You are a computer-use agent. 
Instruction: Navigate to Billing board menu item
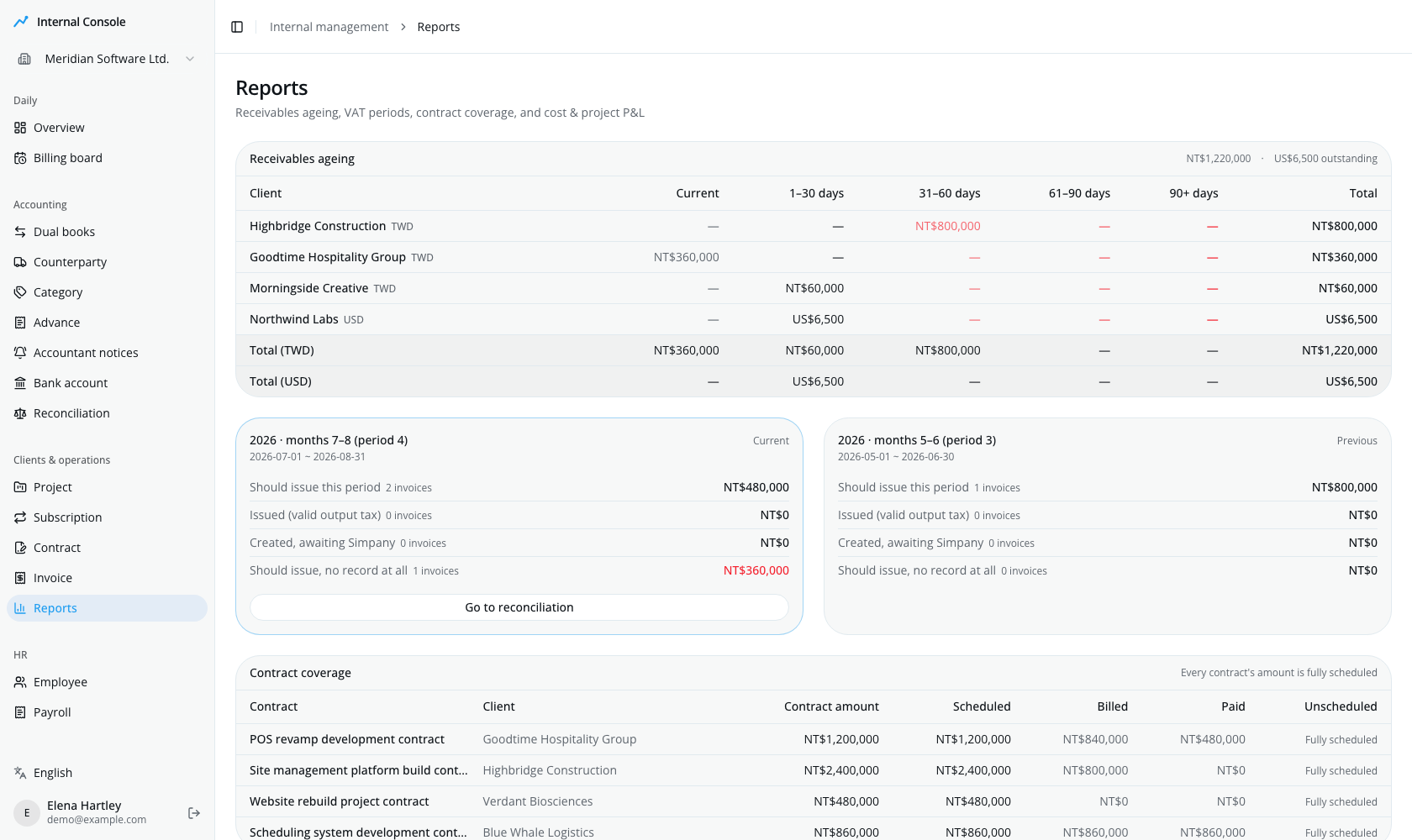click(107, 158)
